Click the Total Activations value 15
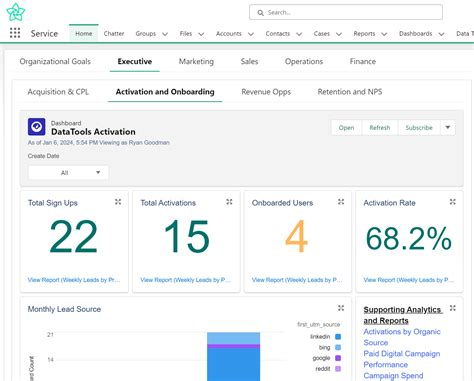Image resolution: width=474 pixels, height=381 pixels. [187, 237]
